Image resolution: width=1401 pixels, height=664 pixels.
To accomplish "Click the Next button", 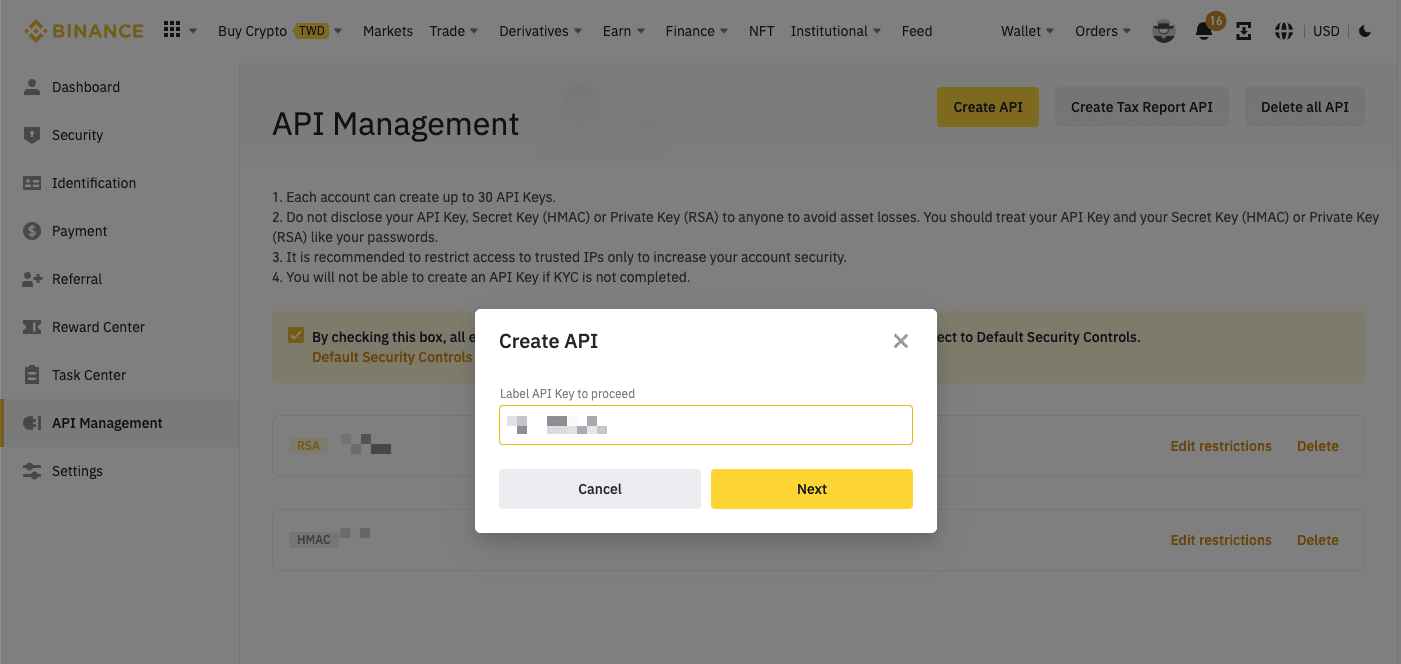I will click(811, 489).
